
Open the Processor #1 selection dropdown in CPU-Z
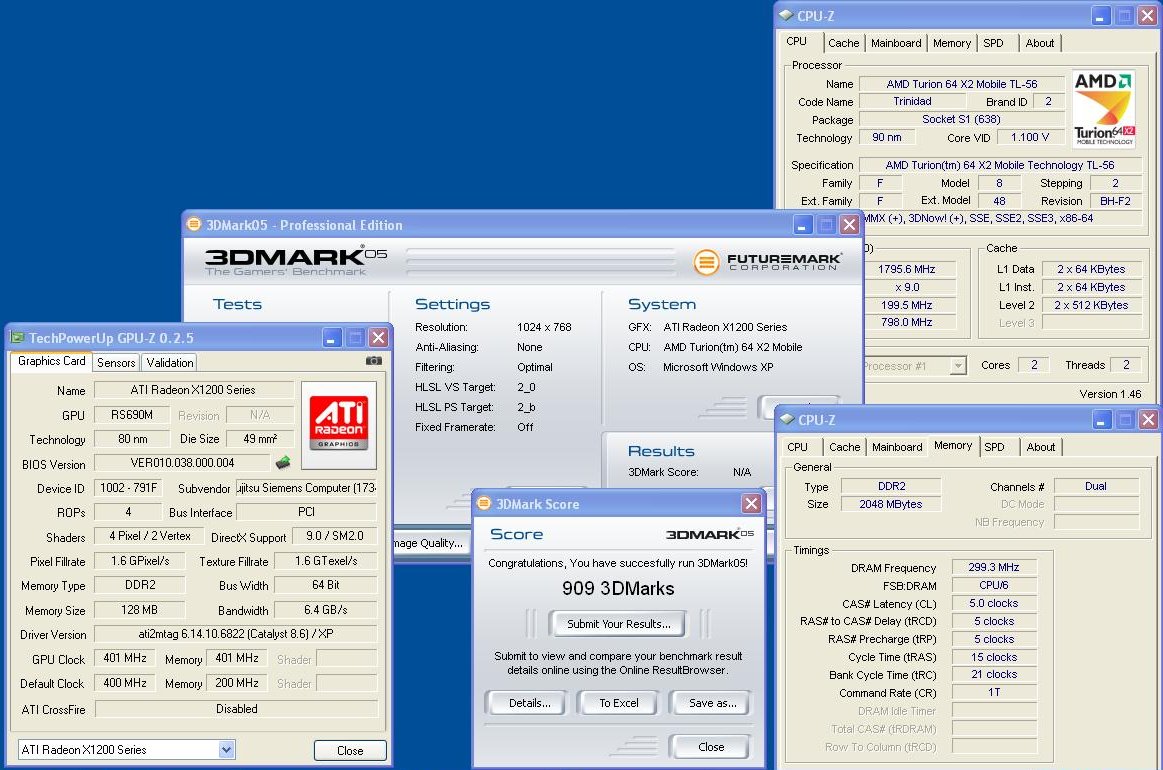click(x=958, y=366)
